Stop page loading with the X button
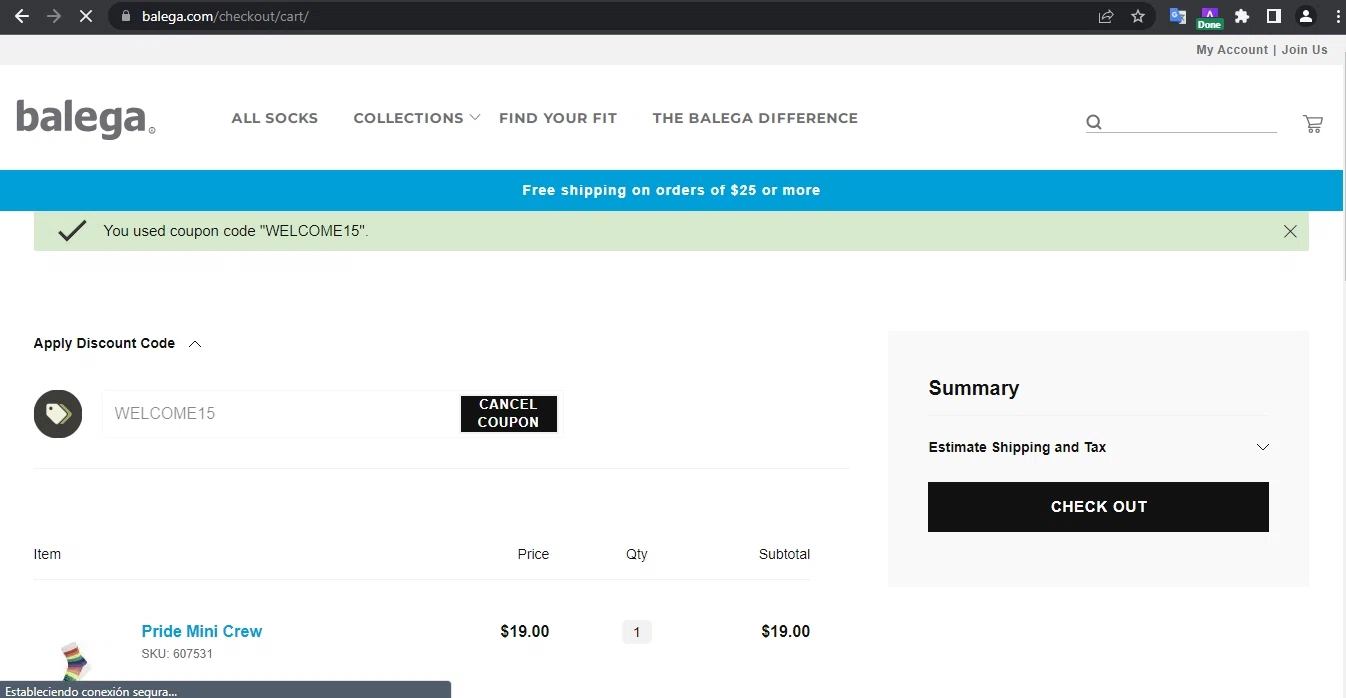1346x698 pixels. click(x=86, y=16)
